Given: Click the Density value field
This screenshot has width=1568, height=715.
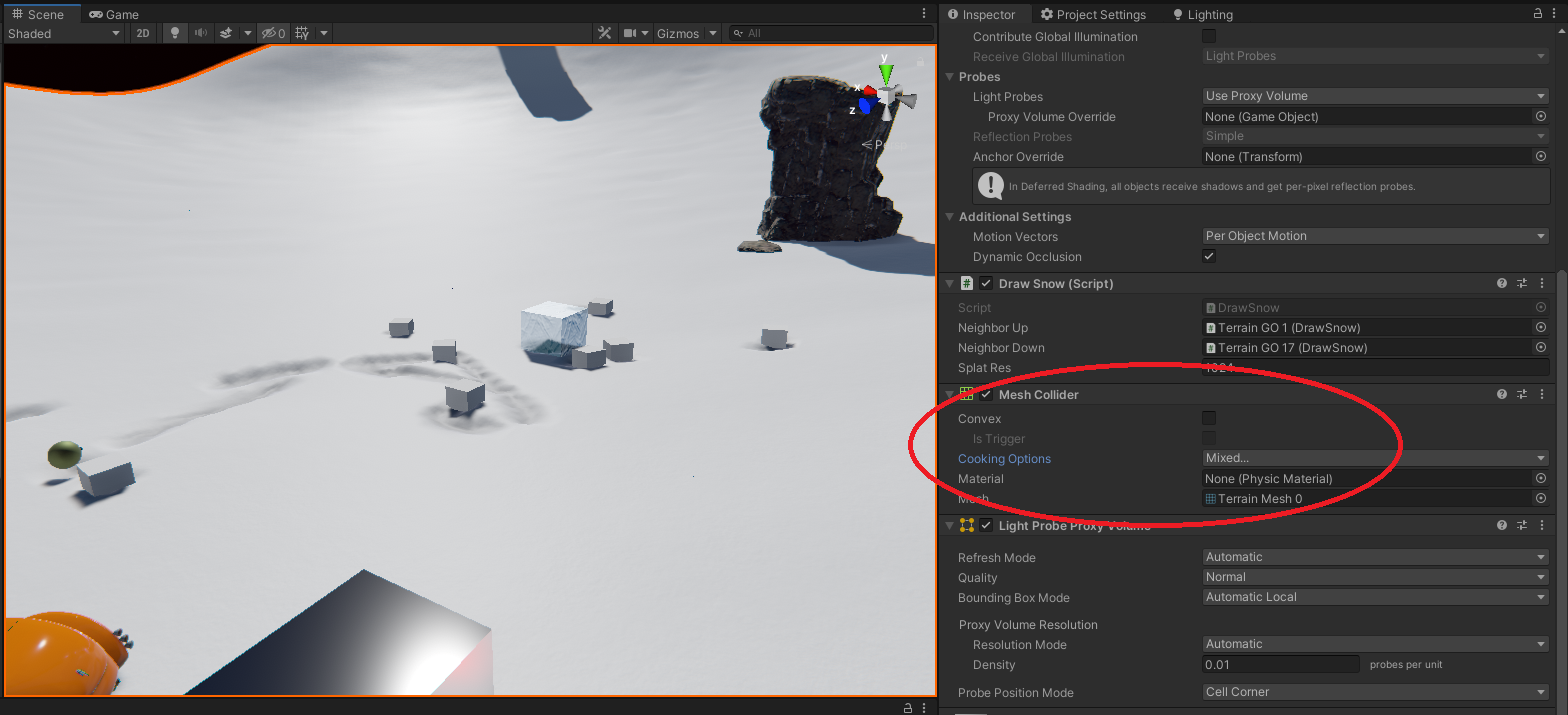Looking at the screenshot, I should click(1281, 664).
